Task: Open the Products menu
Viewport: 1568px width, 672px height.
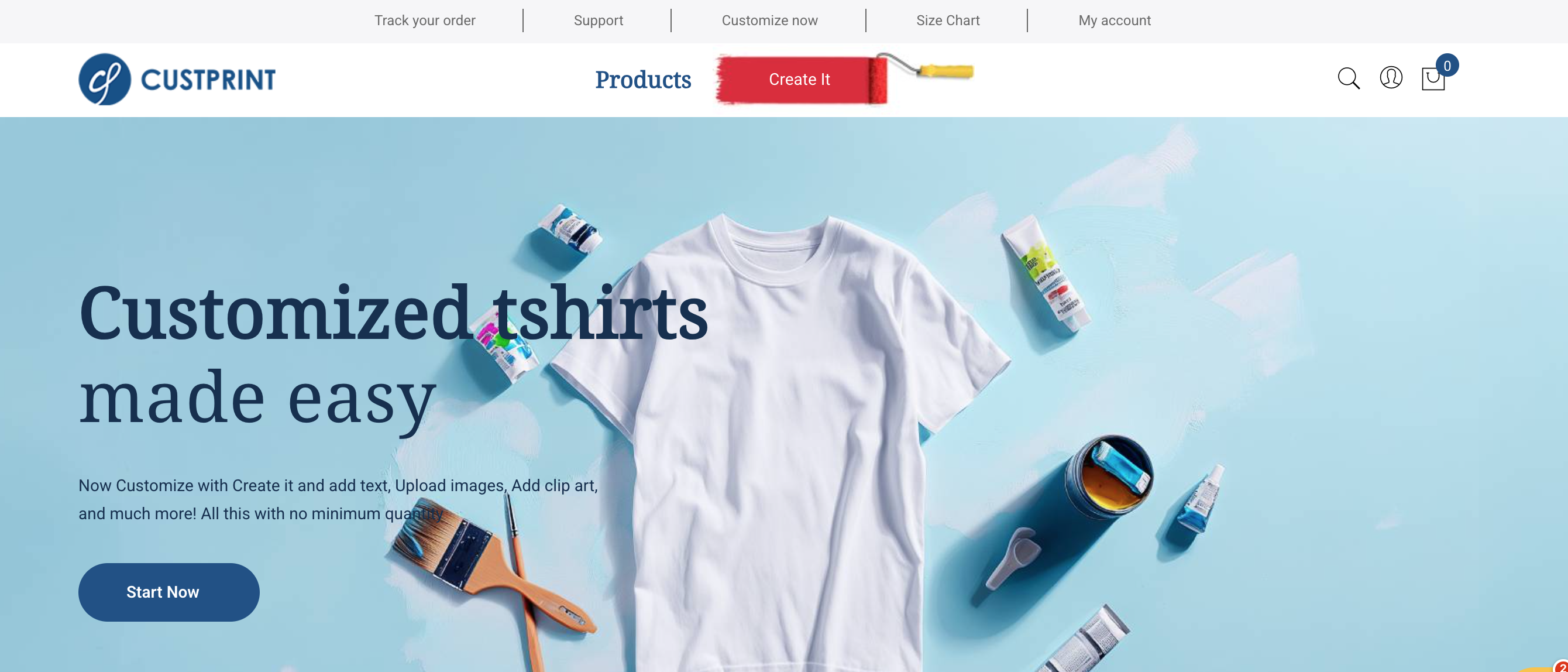Action: tap(643, 80)
